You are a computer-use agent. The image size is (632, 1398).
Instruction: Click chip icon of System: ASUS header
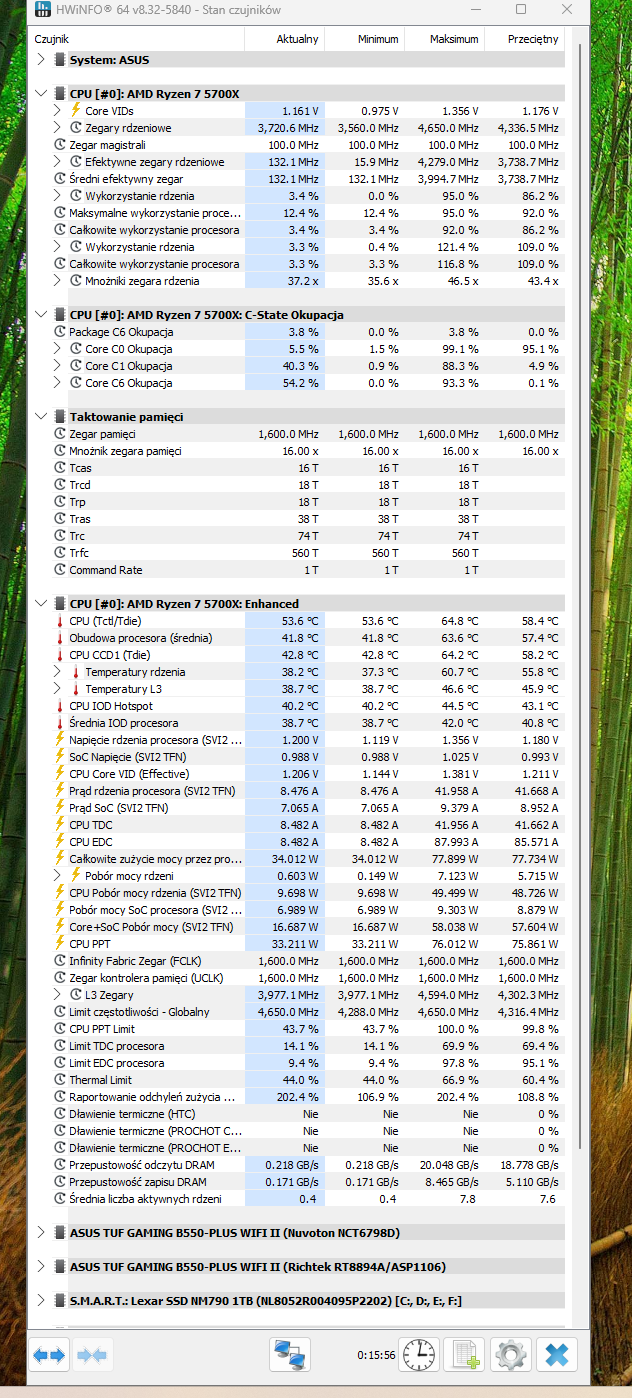(60, 60)
